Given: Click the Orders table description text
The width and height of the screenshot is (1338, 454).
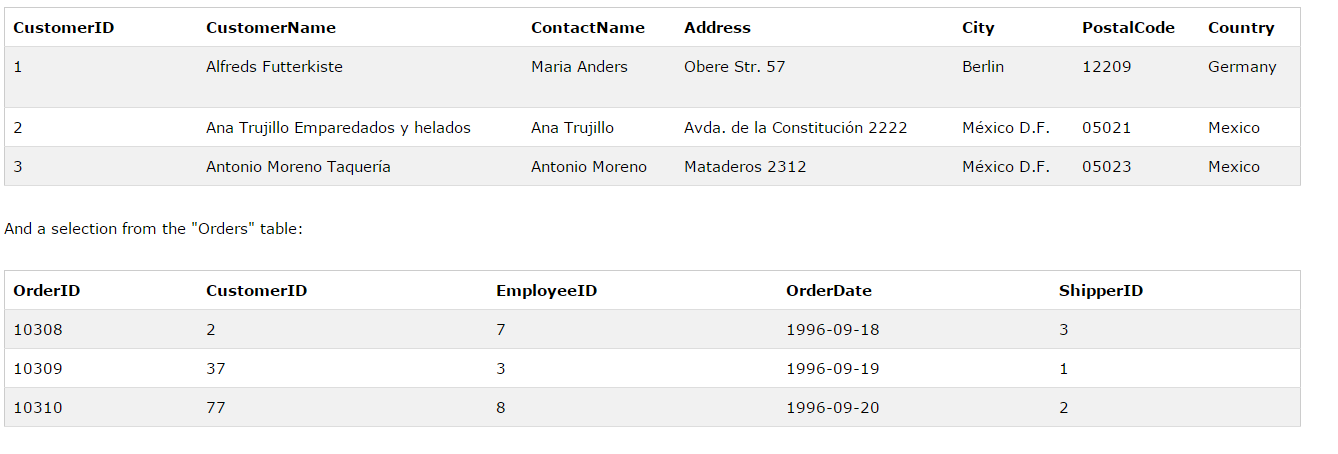Looking at the screenshot, I should click(153, 229).
